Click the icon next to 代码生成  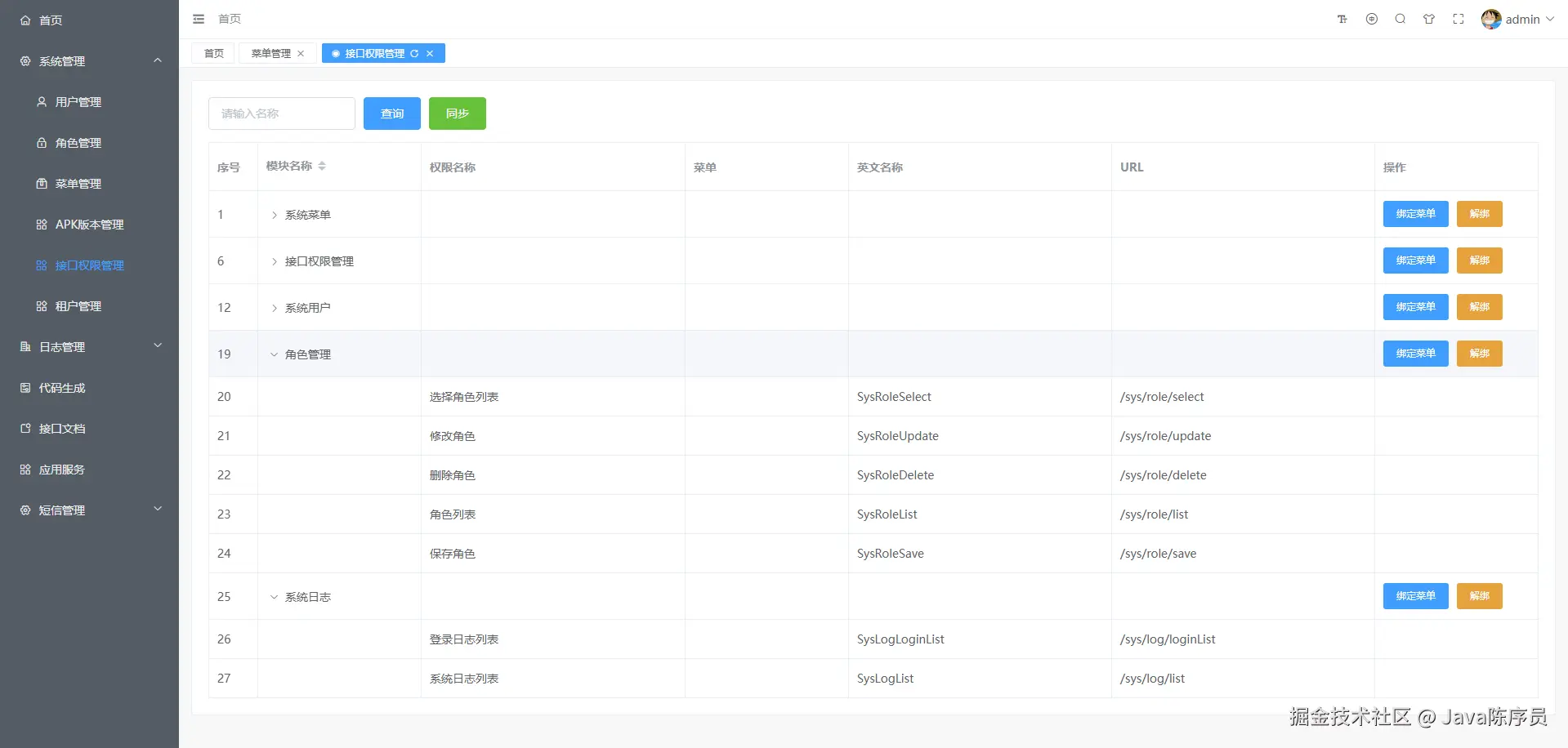(x=25, y=388)
